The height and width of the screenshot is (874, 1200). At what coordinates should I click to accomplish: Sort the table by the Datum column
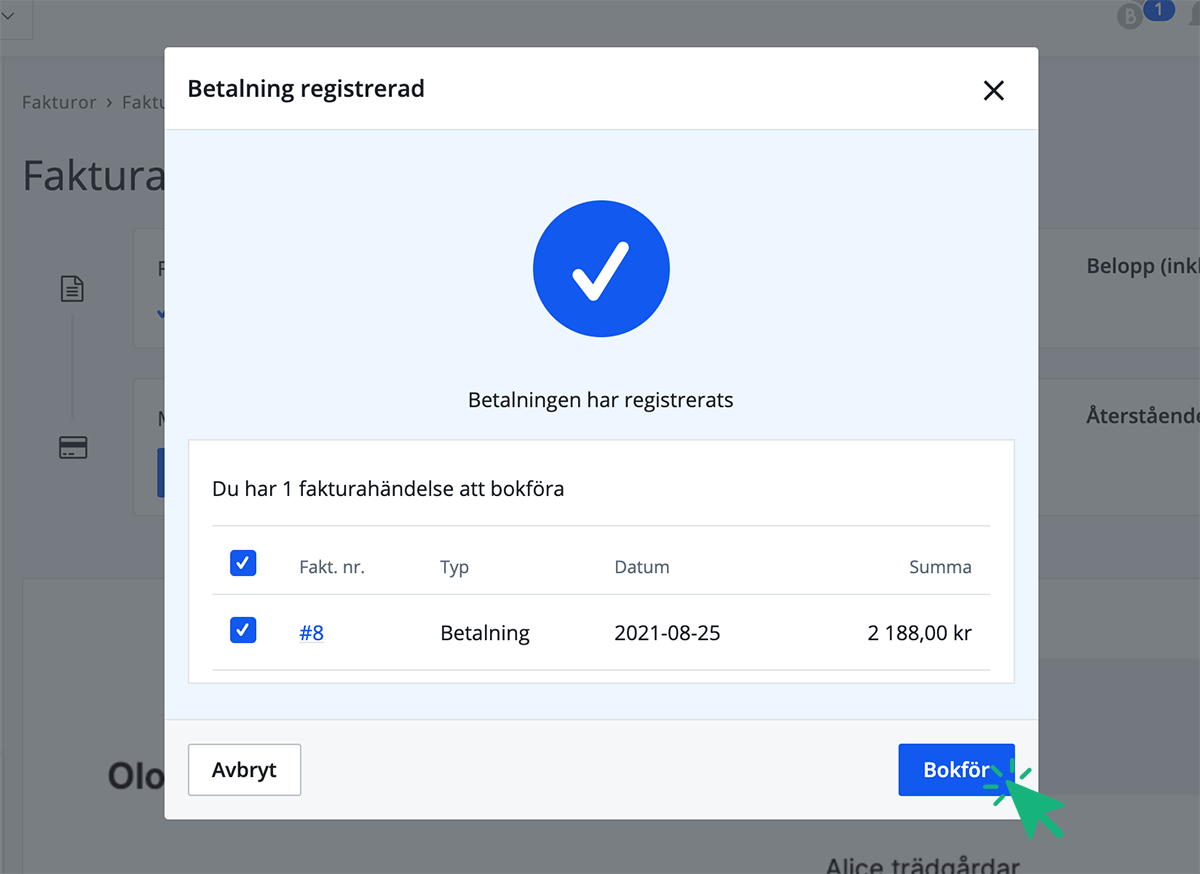click(x=641, y=567)
